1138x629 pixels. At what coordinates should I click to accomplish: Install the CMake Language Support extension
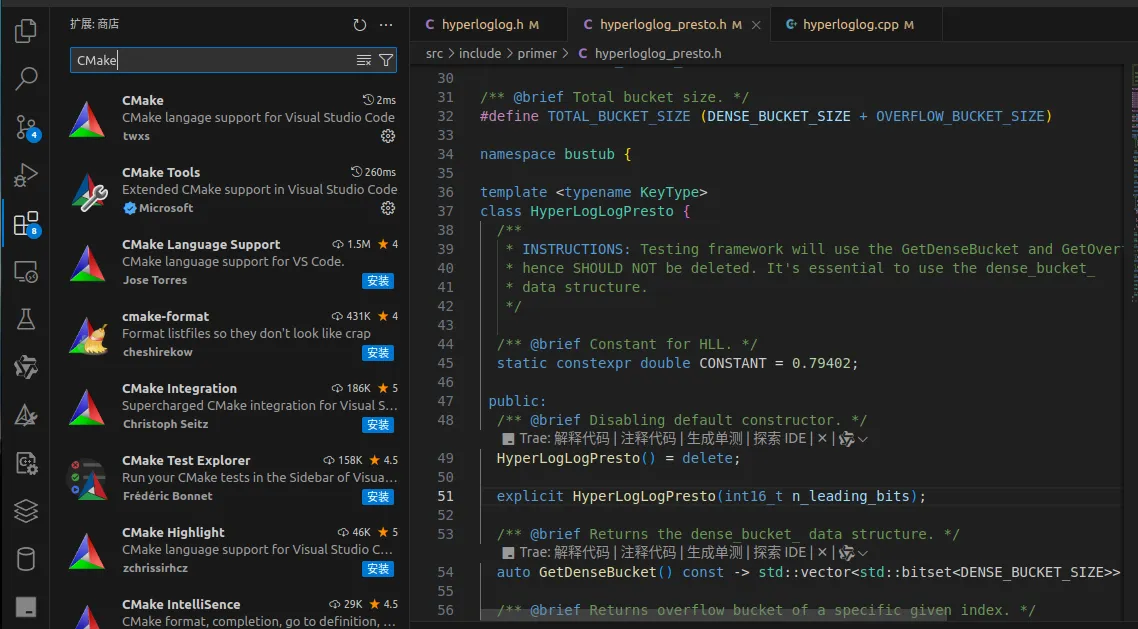[x=378, y=281]
